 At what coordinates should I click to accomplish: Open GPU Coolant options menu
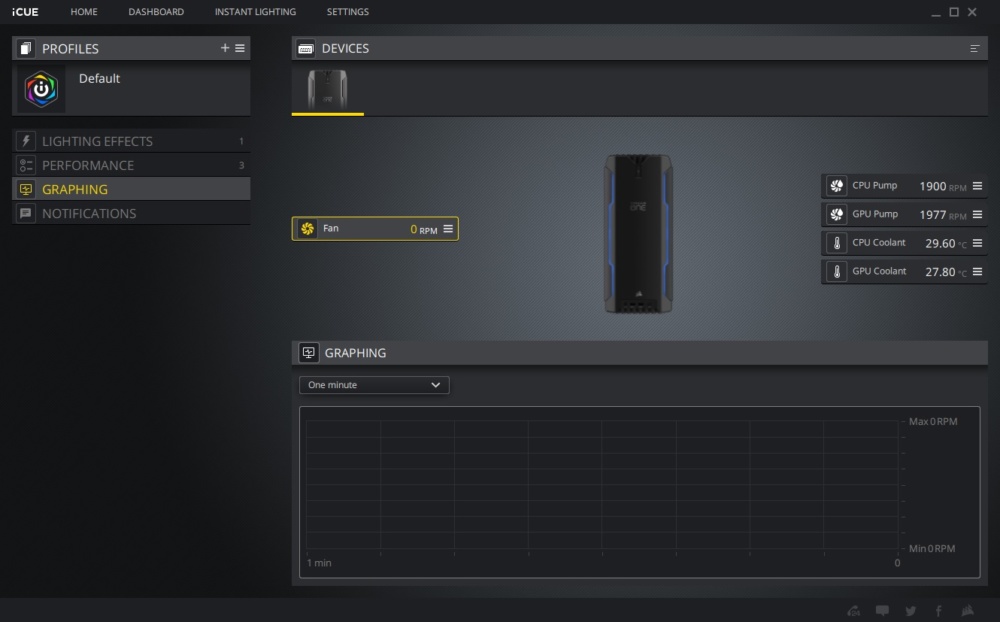tap(977, 272)
